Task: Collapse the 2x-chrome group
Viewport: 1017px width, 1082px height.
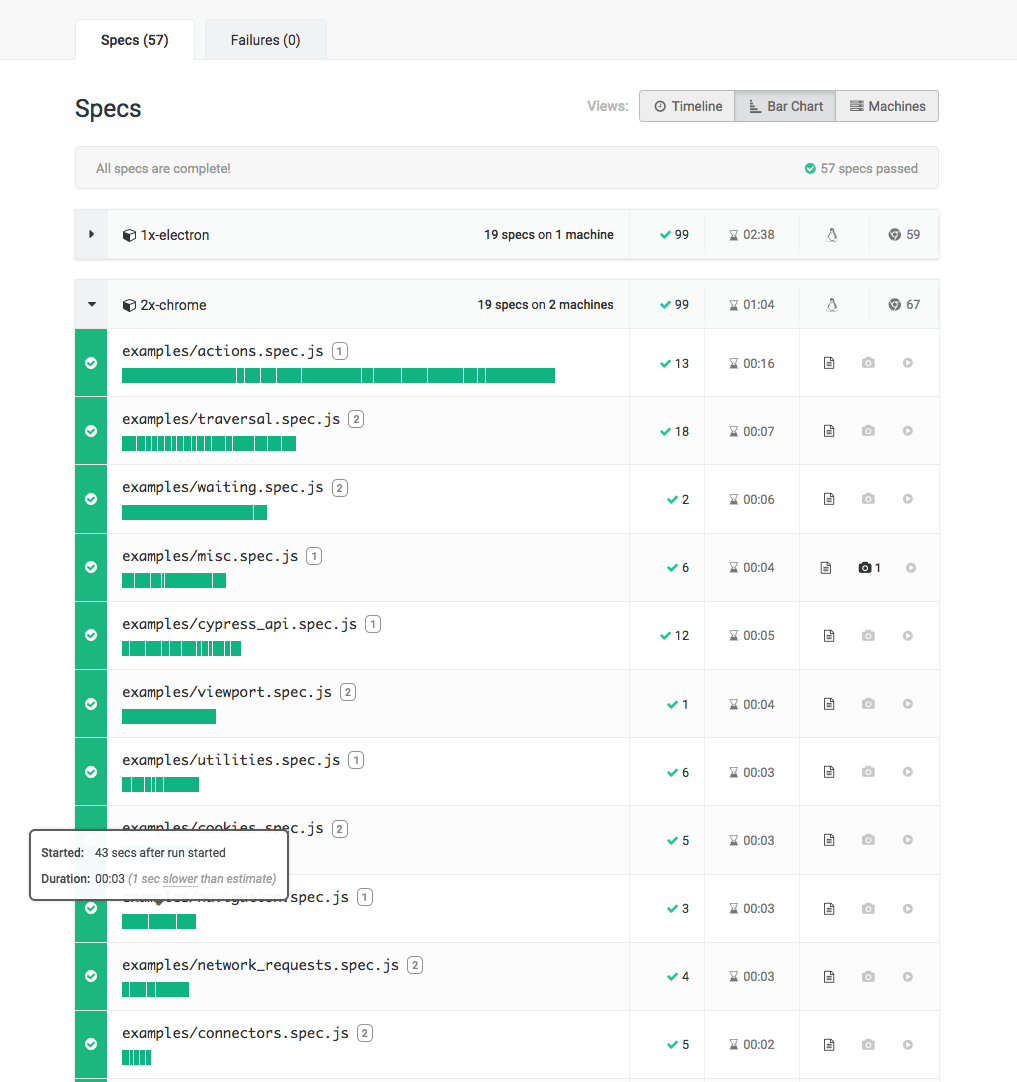Action: click(91, 304)
